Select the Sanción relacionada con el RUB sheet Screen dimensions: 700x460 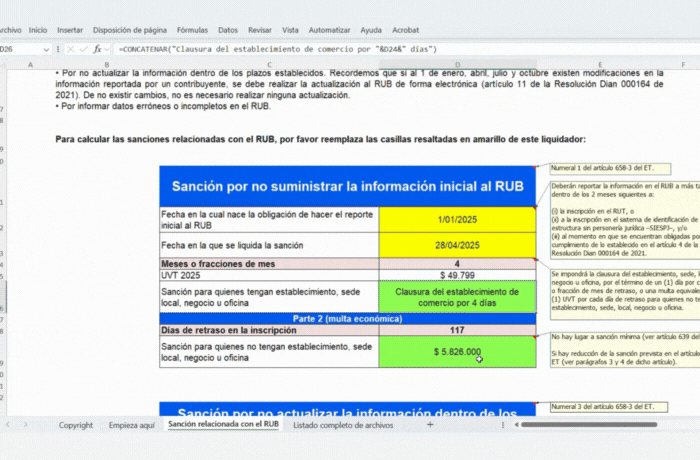(x=223, y=424)
